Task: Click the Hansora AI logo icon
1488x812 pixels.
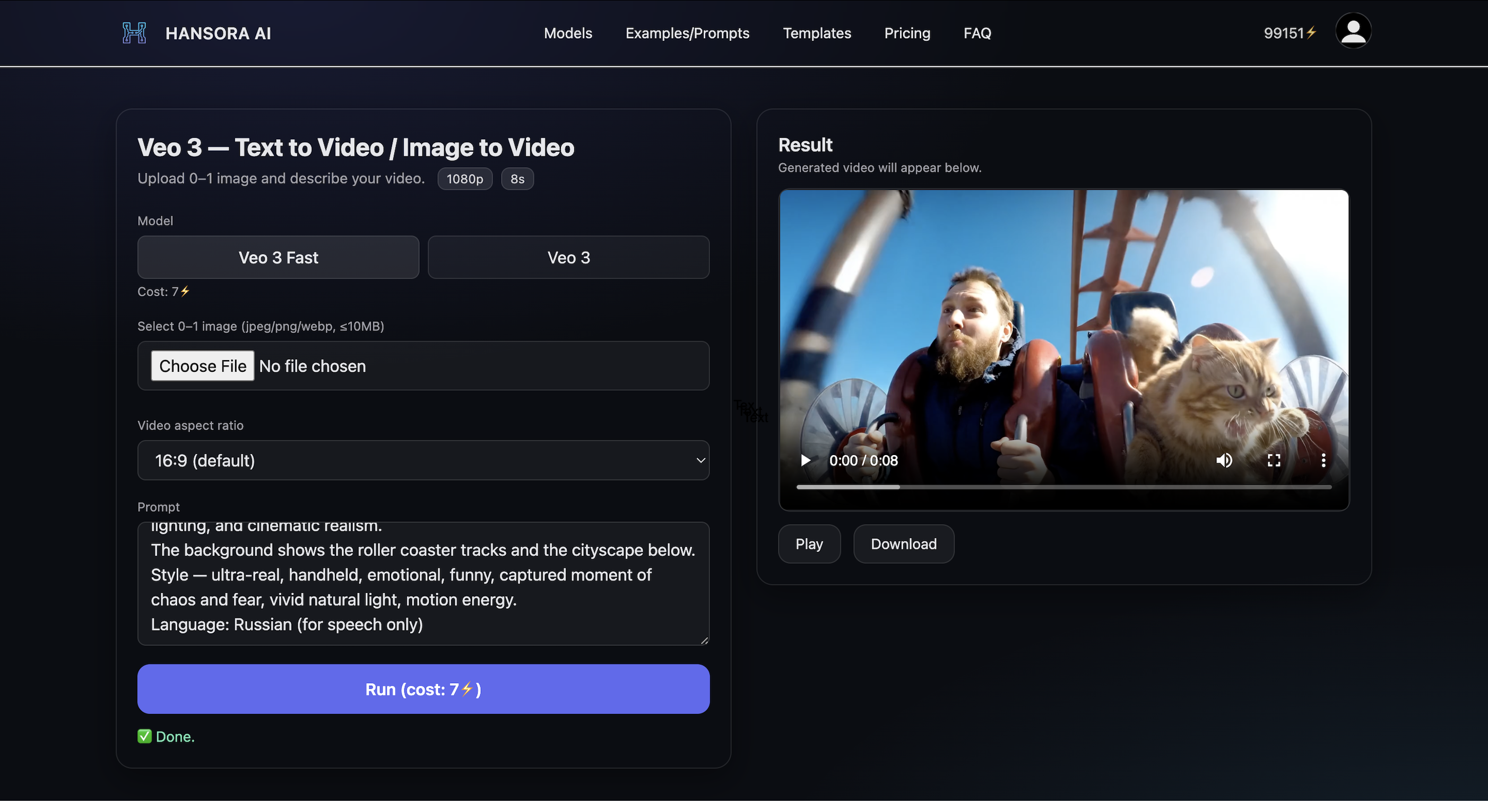Action: pyautogui.click(x=134, y=33)
